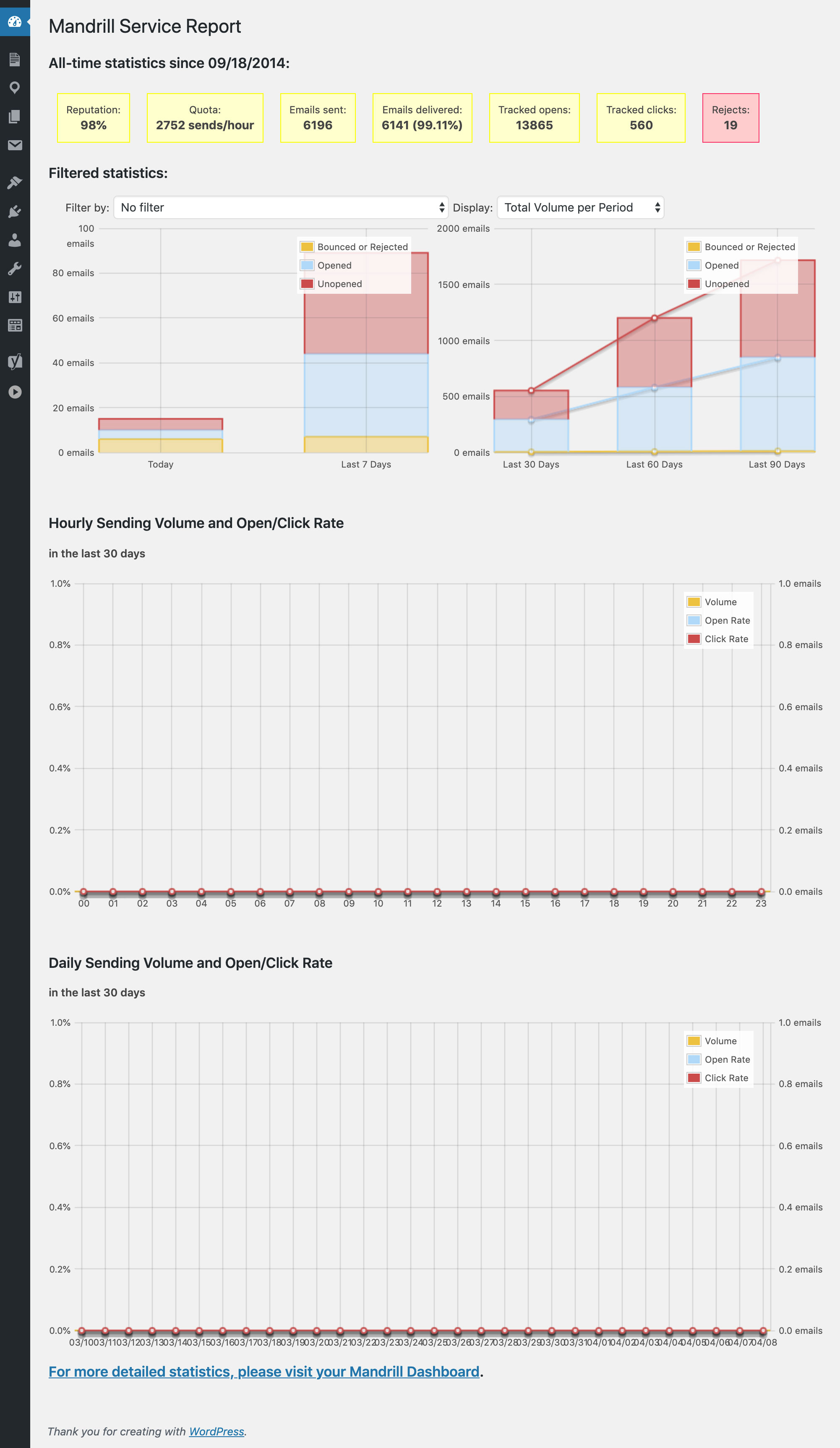Image resolution: width=840 pixels, height=1448 pixels.
Task: Open the Appearance paintbrush menu
Action: [15, 183]
